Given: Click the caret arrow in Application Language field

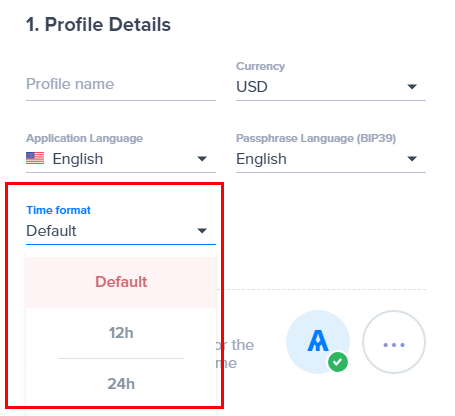Looking at the screenshot, I should coord(202,159).
